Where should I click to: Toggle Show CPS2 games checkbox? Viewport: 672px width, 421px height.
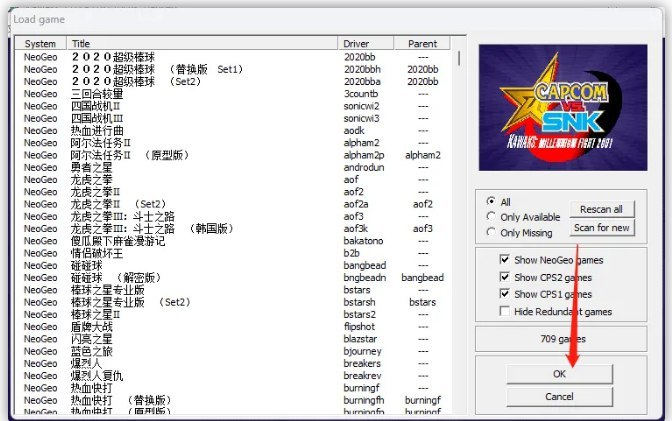click(507, 277)
